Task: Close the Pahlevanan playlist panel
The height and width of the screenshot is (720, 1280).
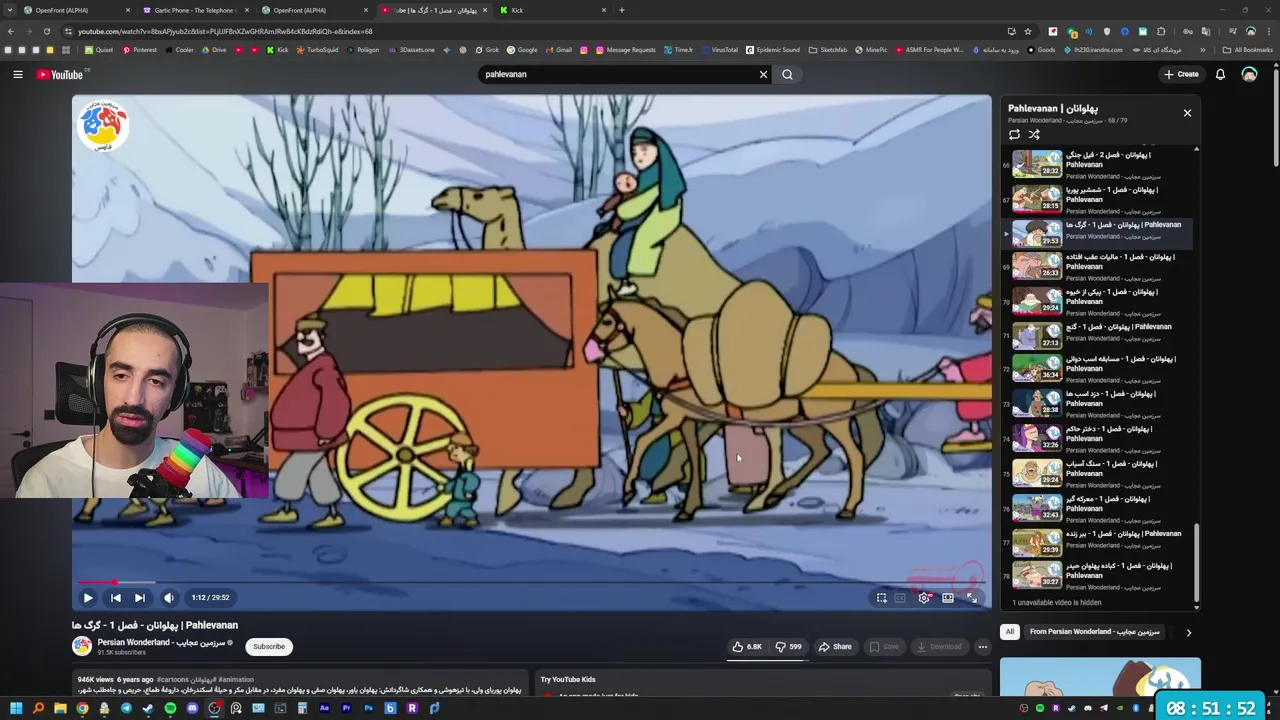Action: pyautogui.click(x=1187, y=113)
